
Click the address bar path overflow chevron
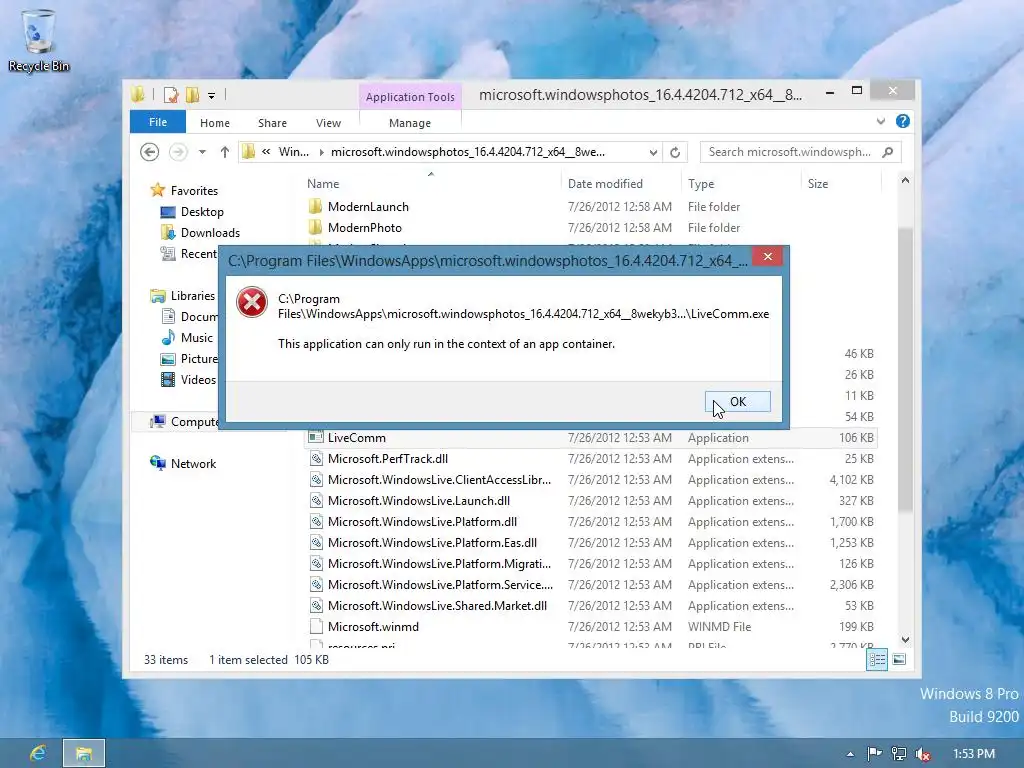[x=266, y=152]
